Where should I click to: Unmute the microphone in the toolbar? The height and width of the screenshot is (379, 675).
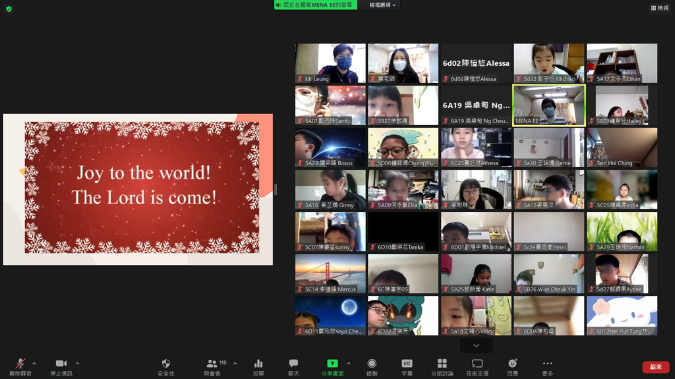coord(20,367)
